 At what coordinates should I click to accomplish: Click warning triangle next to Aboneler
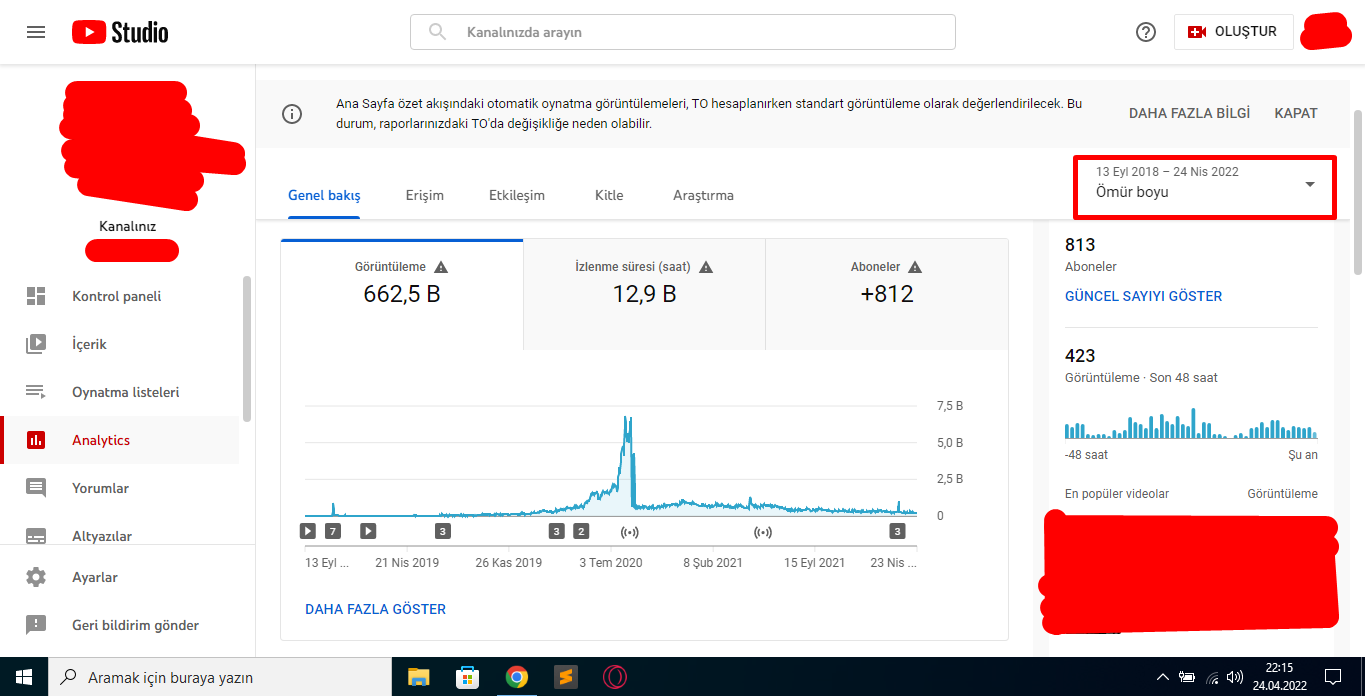(x=915, y=267)
